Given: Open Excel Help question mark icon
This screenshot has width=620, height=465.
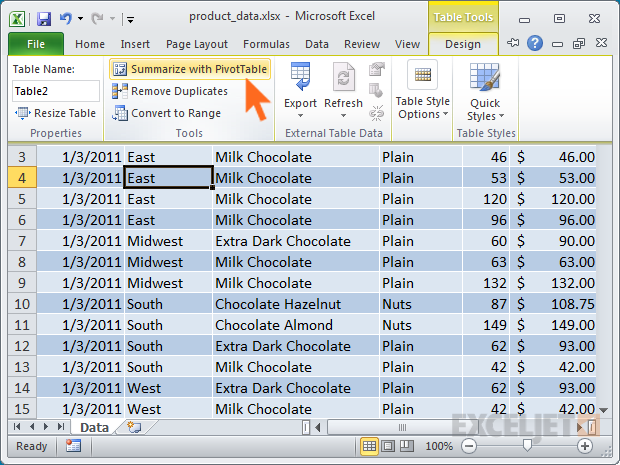Looking at the screenshot, I should 534,43.
